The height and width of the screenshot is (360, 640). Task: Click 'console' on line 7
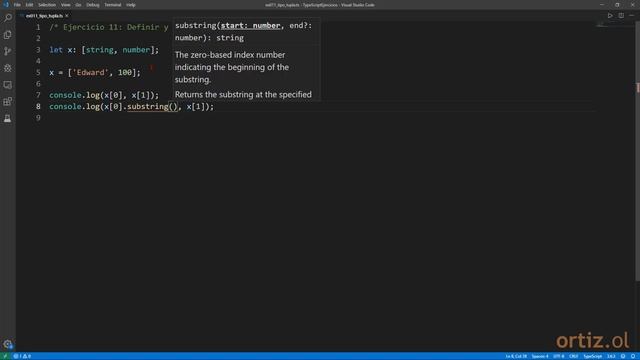[65, 95]
